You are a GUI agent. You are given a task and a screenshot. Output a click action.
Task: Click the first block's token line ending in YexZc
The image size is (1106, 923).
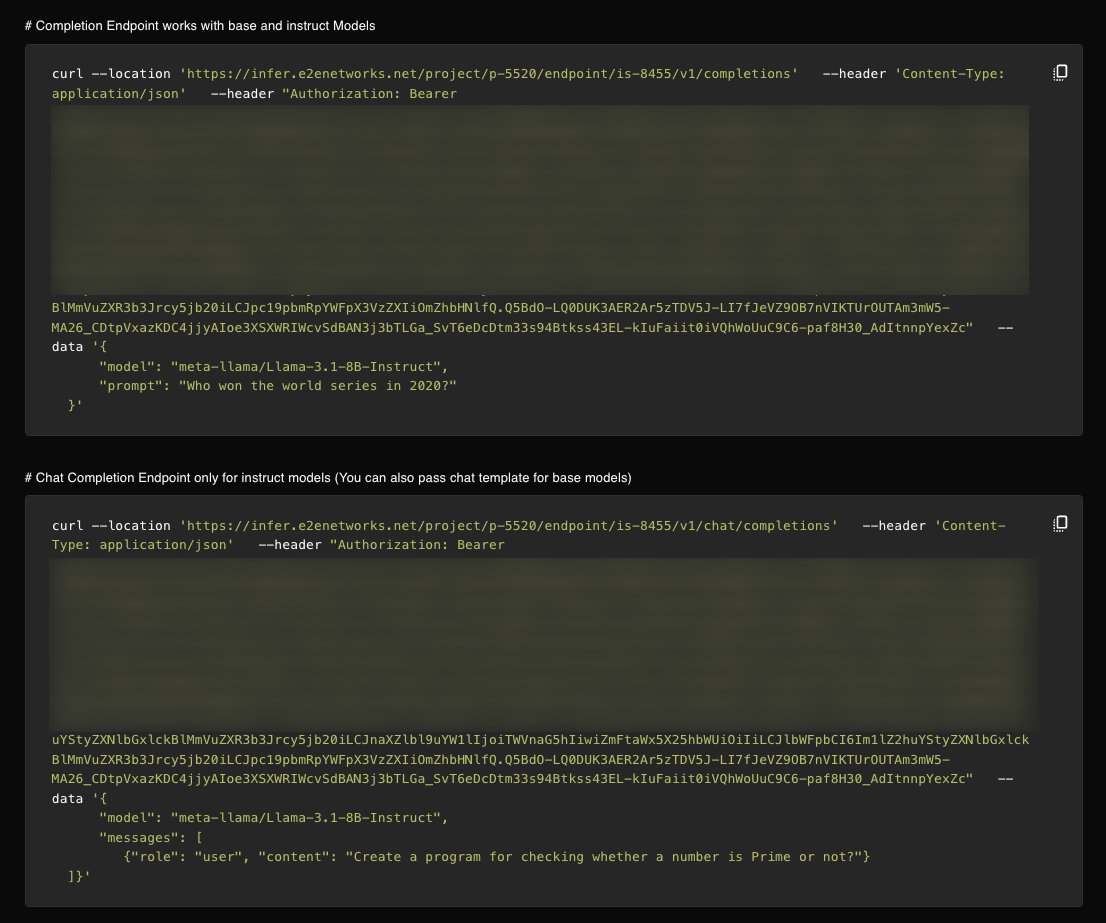point(512,328)
